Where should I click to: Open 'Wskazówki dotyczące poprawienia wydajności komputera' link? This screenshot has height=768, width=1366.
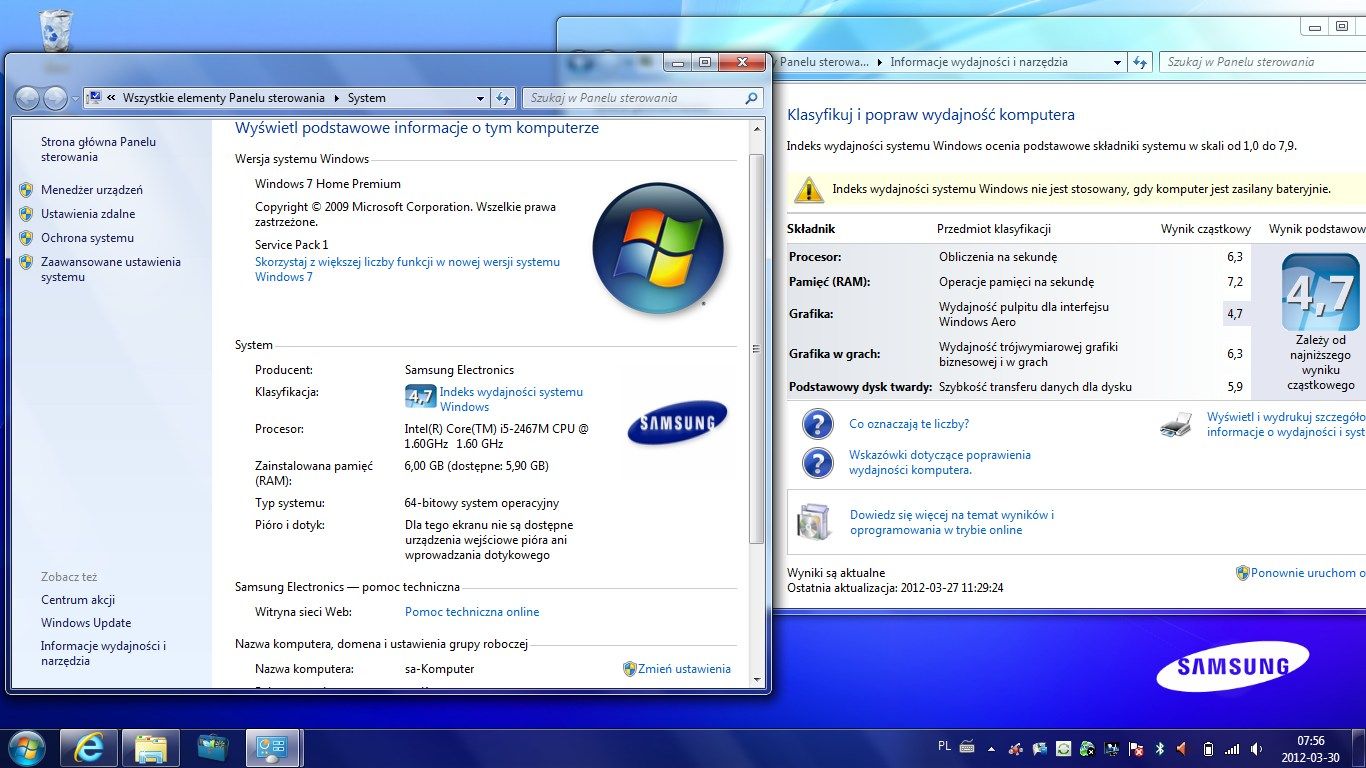(940, 462)
